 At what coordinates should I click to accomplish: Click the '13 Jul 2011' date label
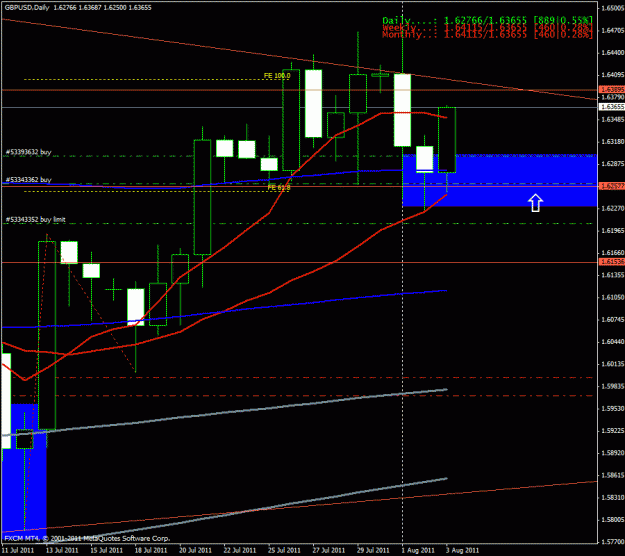(x=62, y=550)
